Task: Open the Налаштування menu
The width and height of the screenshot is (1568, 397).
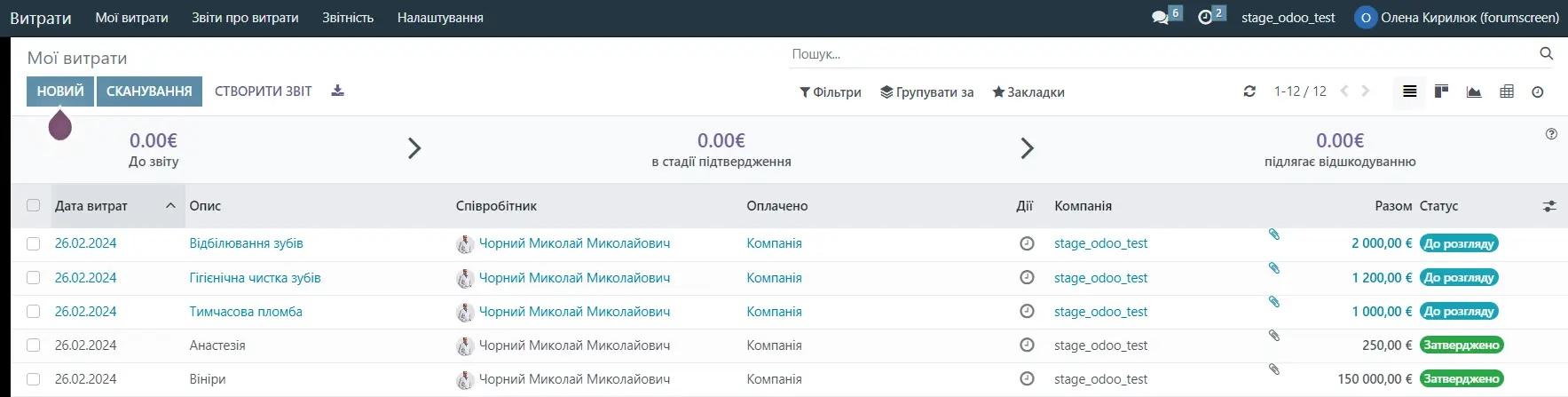Action: [440, 18]
